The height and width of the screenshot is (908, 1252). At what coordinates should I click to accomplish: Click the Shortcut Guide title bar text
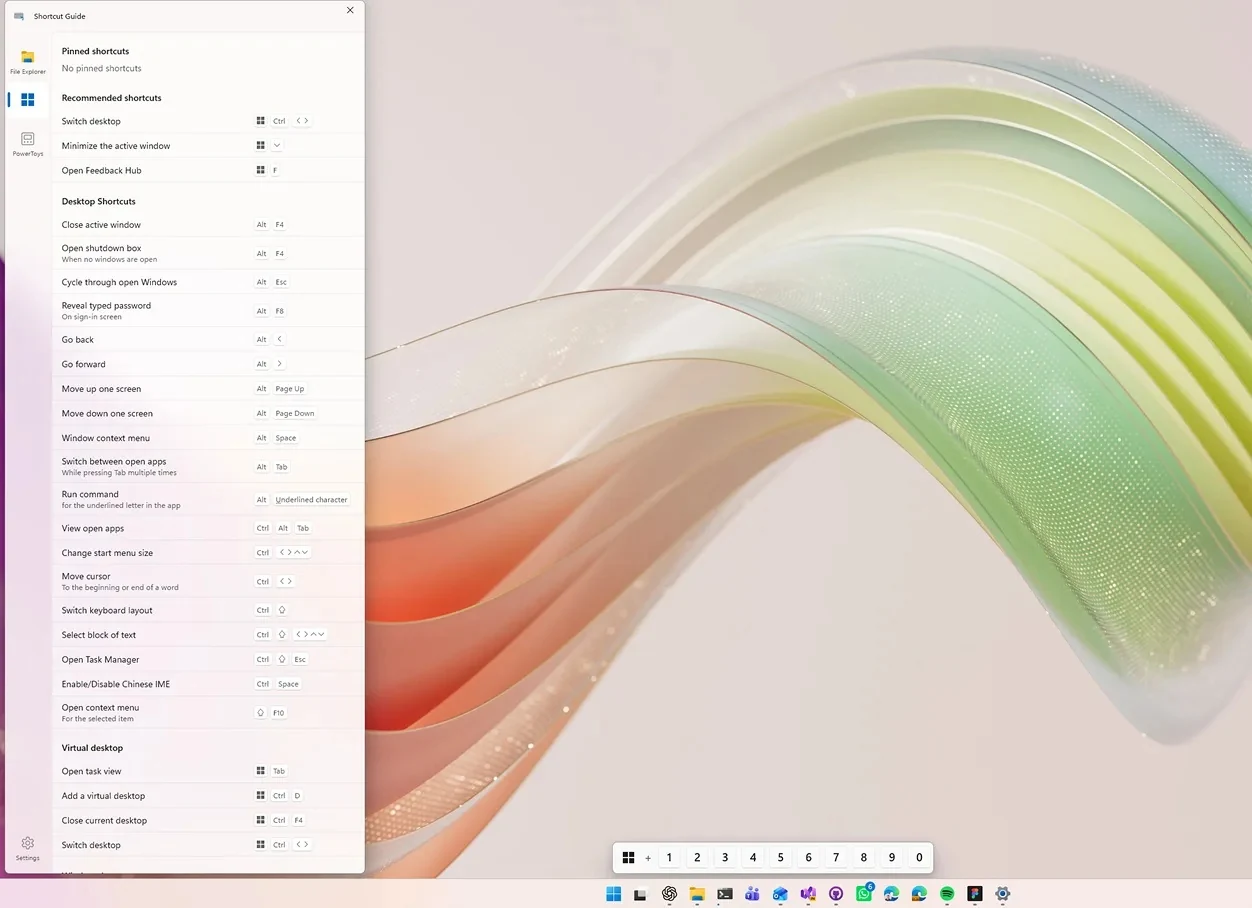pos(59,17)
